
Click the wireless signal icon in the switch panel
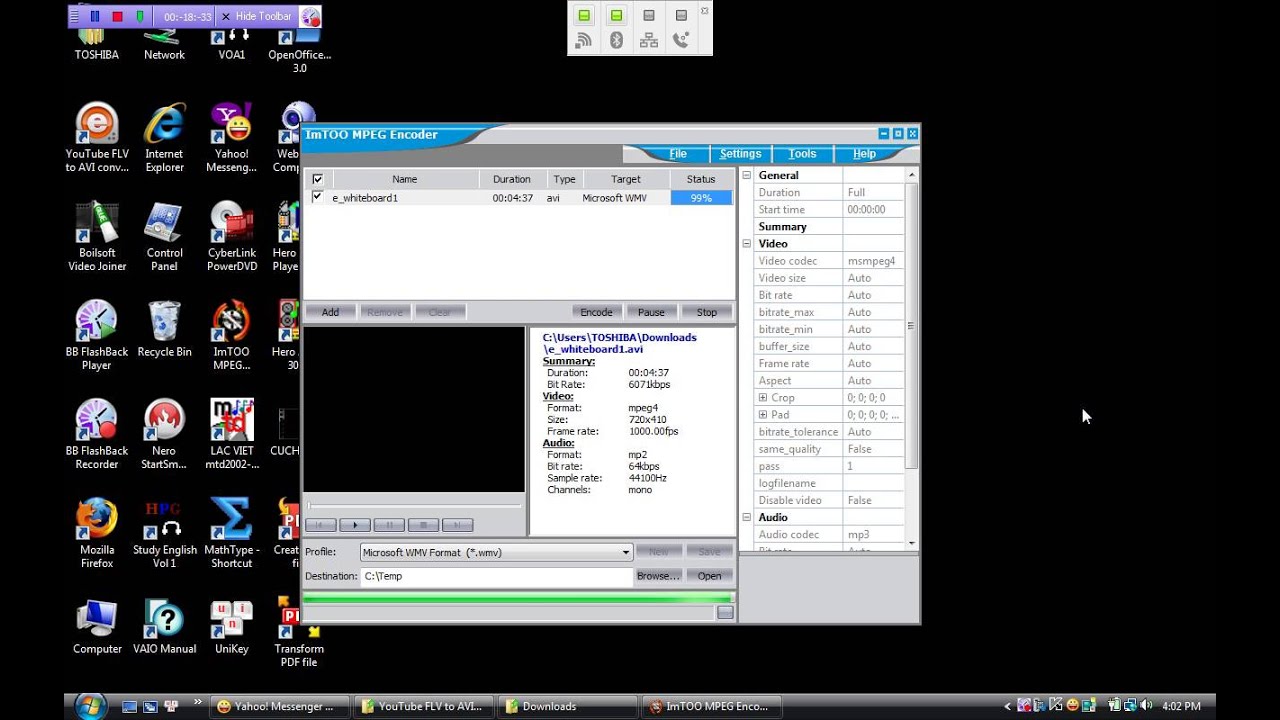[x=584, y=40]
